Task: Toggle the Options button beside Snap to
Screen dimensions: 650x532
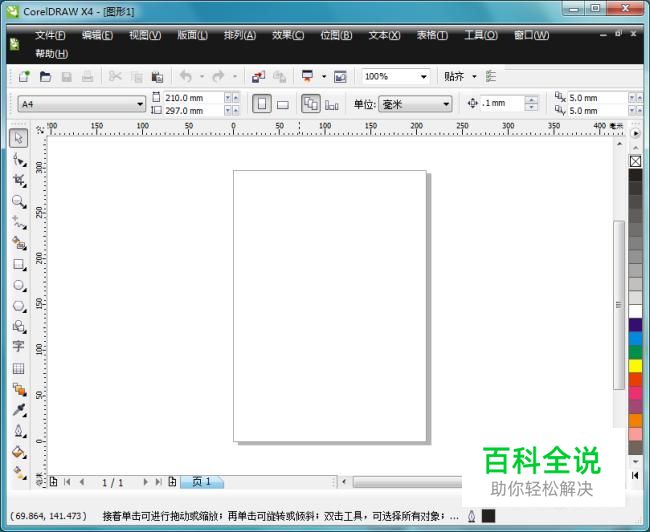Action: coord(491,77)
